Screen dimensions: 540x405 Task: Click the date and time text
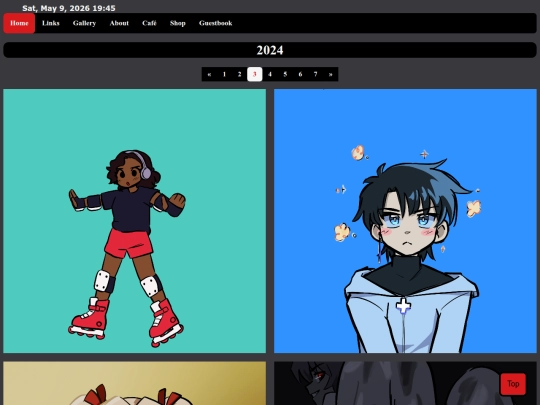coord(69,8)
